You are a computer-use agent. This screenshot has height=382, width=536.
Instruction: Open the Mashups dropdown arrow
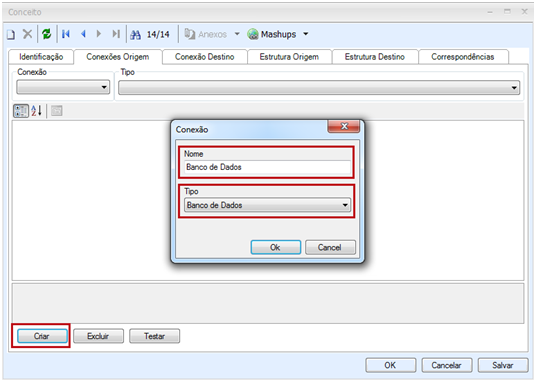tap(306, 34)
